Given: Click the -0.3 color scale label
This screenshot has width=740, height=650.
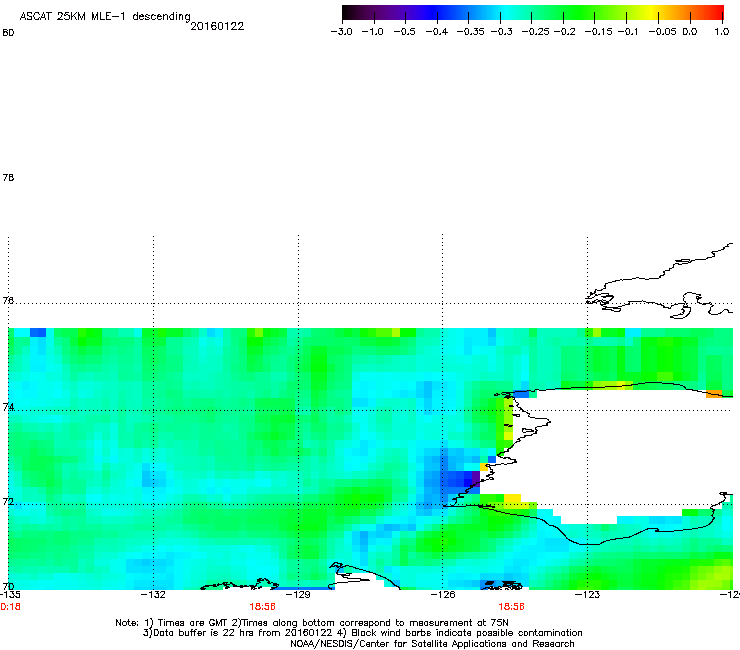Looking at the screenshot, I should tap(502, 32).
